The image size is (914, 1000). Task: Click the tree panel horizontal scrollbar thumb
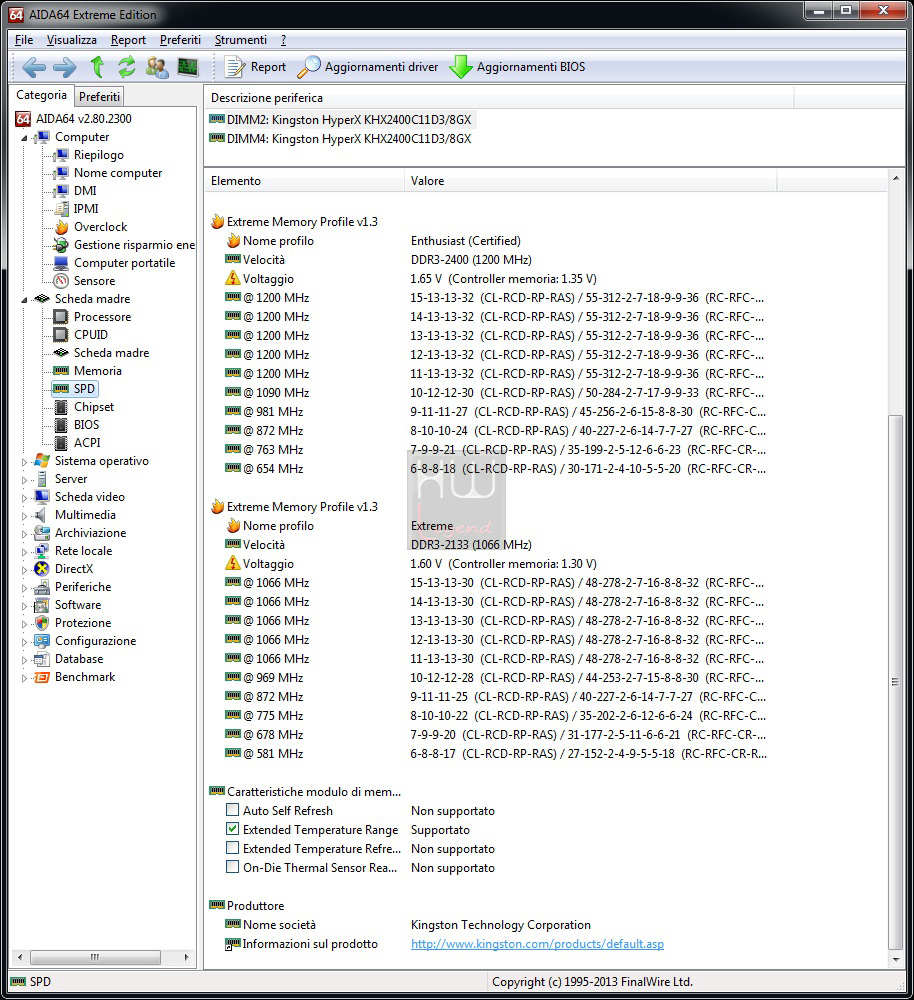pyautogui.click(x=95, y=957)
